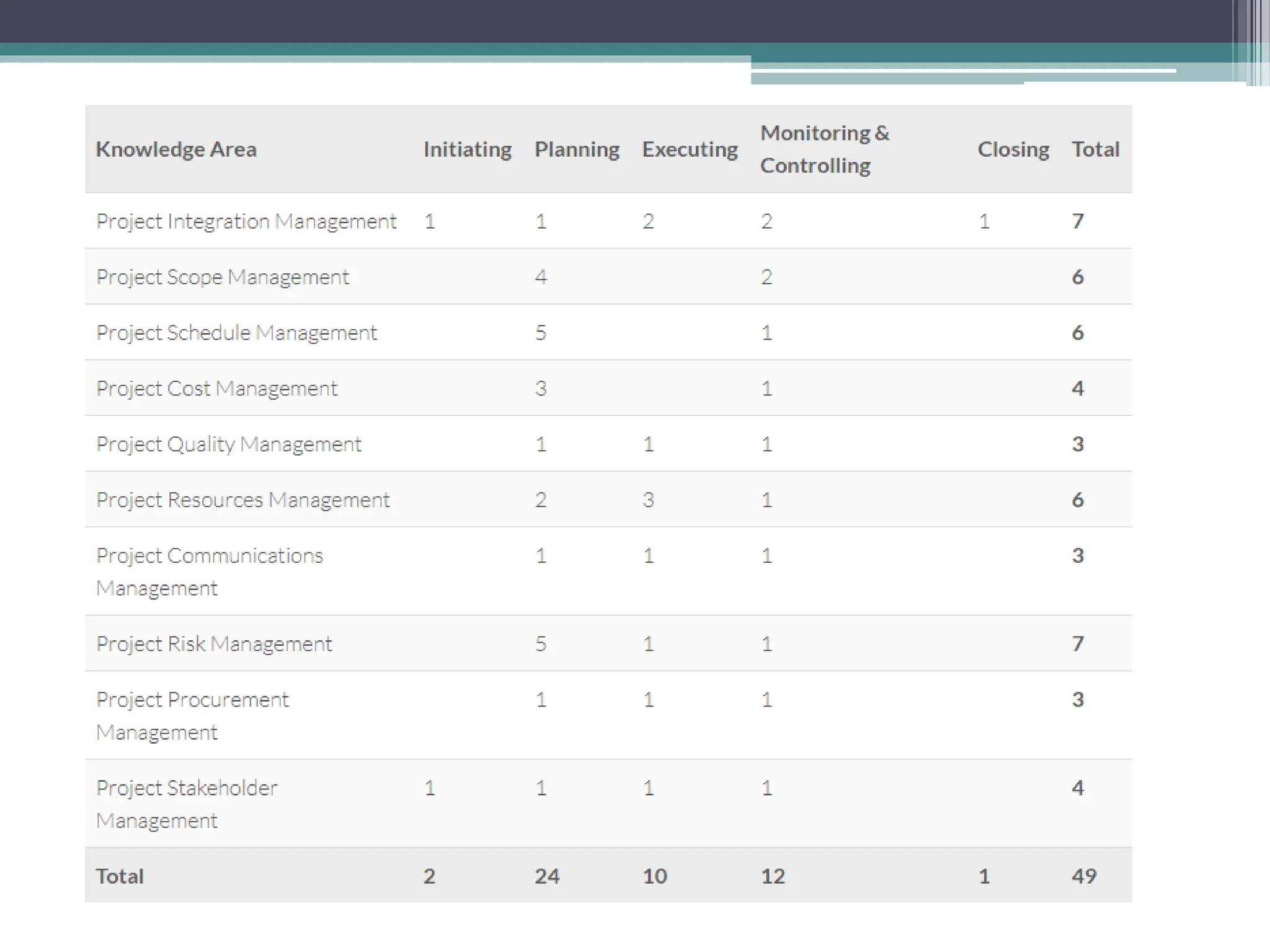The width and height of the screenshot is (1270, 952).
Task: Select Project Schedule Management row label
Action: (236, 333)
